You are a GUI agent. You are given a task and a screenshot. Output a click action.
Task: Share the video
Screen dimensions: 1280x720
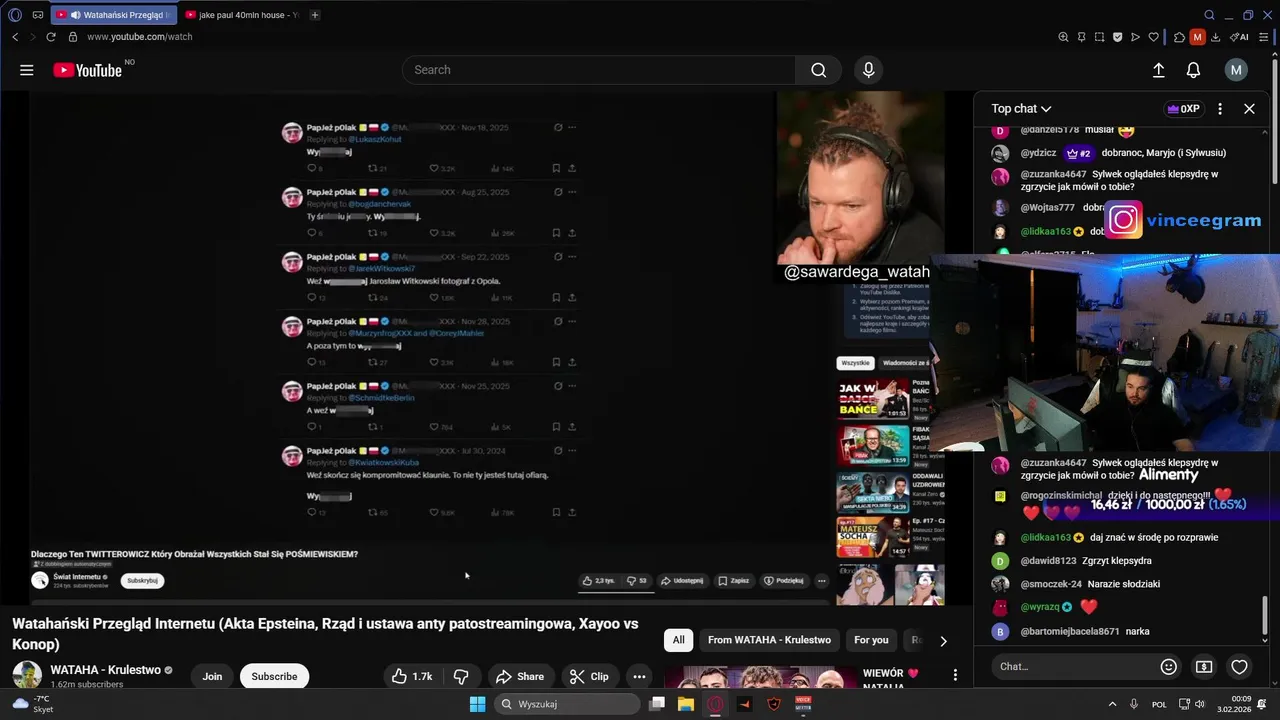(x=520, y=676)
